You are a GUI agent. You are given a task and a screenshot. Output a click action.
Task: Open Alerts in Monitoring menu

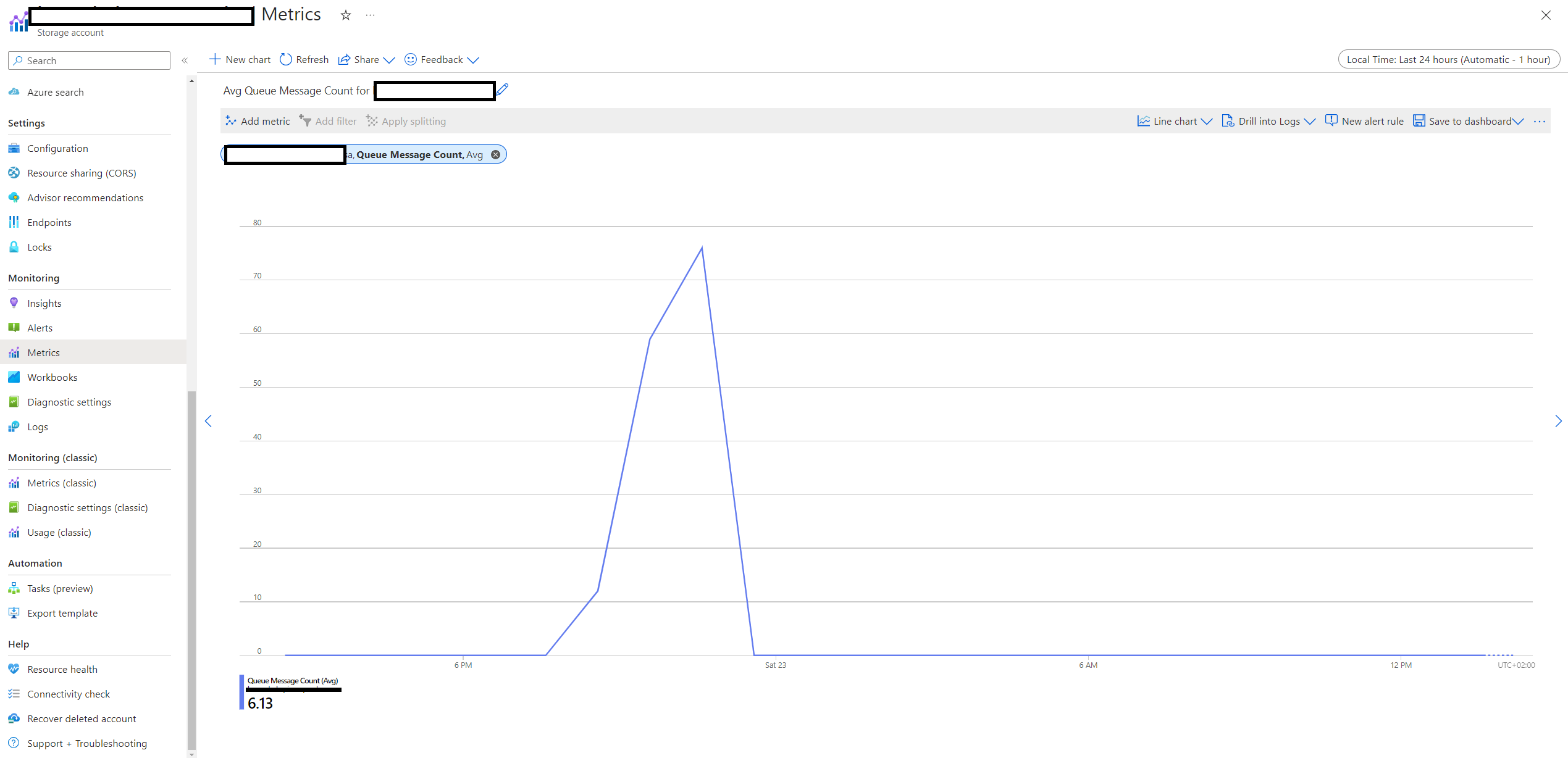40,328
